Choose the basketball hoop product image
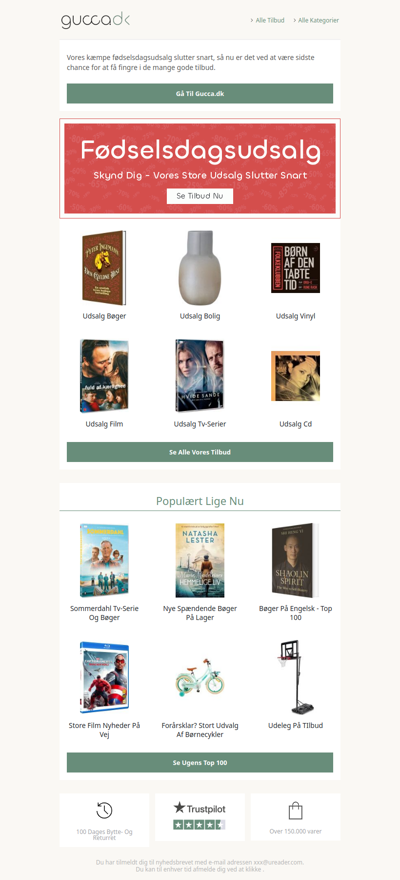Screen dimensions: 400x880 (x=295, y=677)
